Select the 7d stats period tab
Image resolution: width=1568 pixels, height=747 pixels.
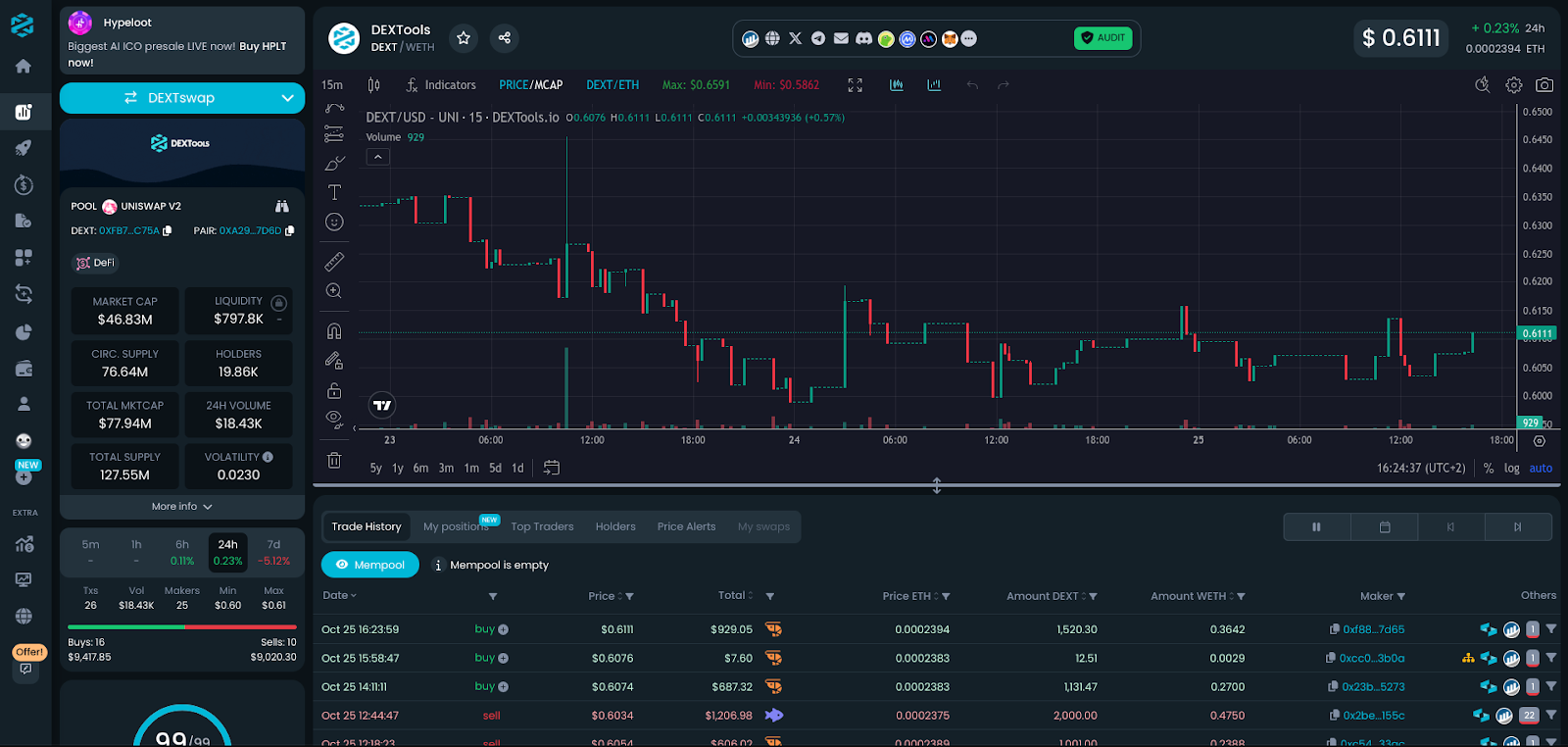pos(273,553)
